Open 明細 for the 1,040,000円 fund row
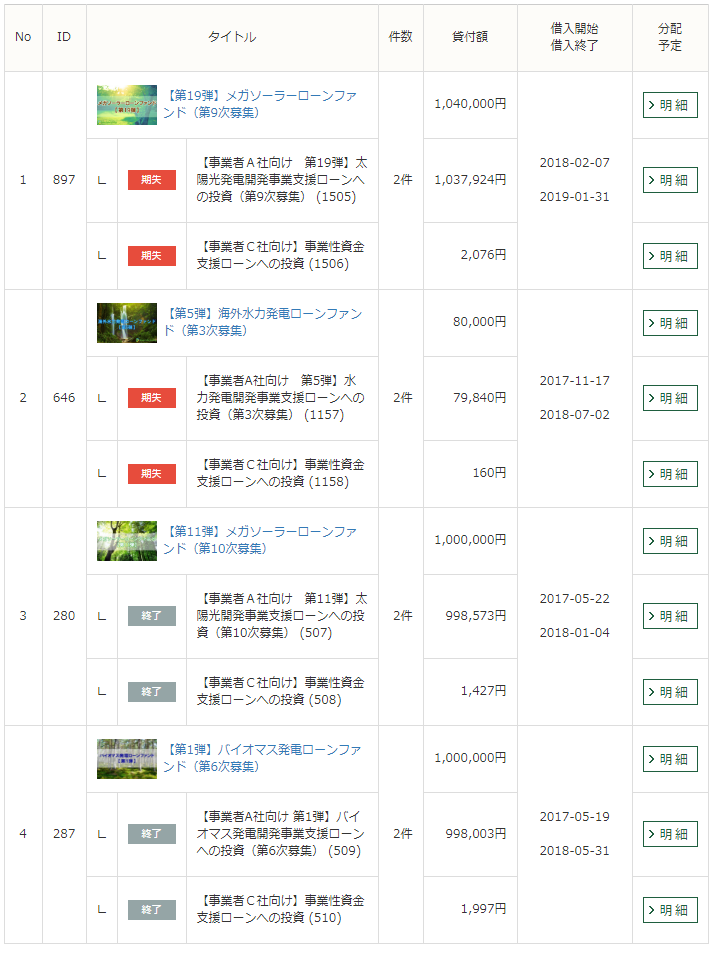Image resolution: width=719 pixels, height=955 pixels. click(x=670, y=105)
